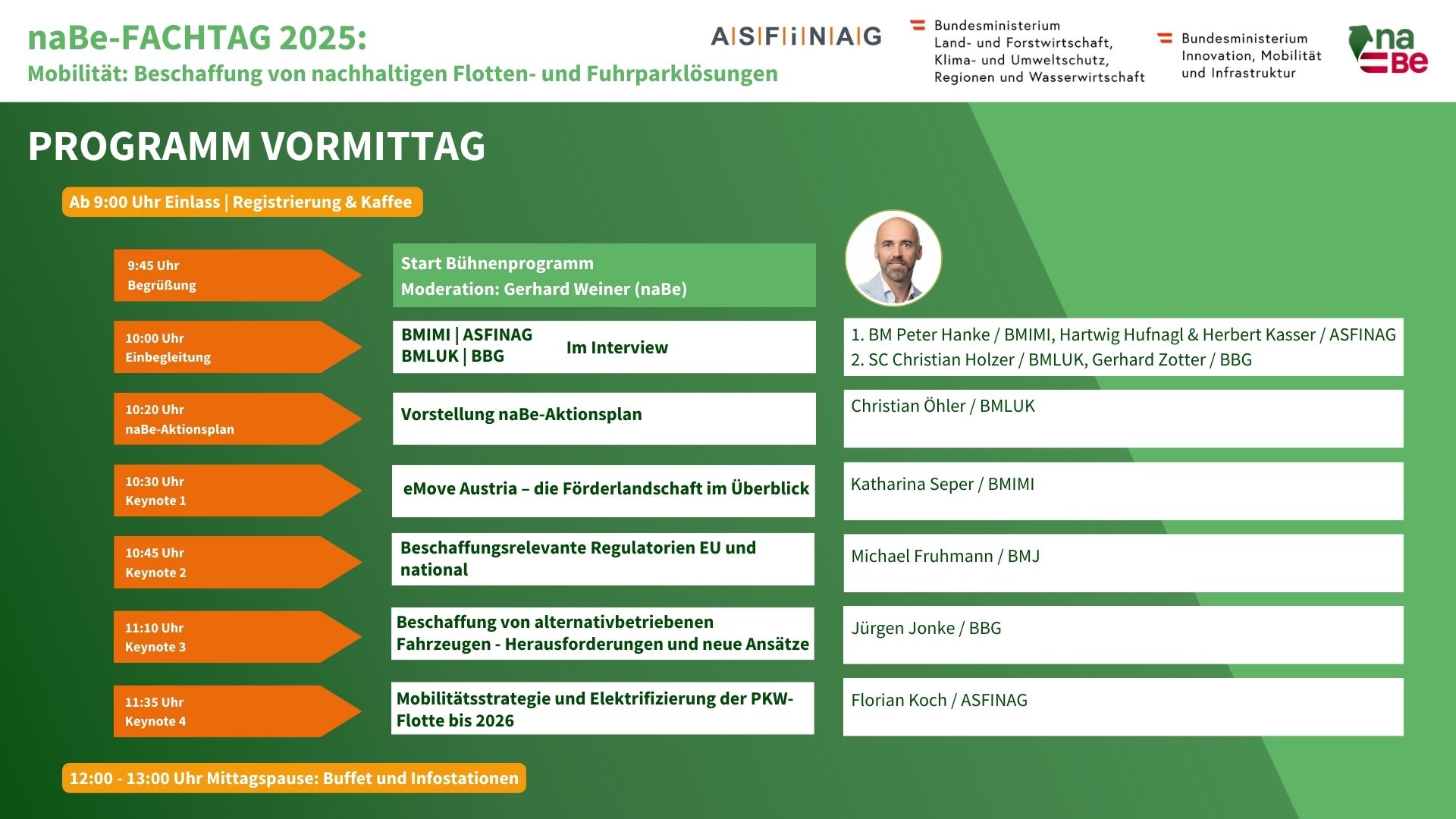1456x819 pixels.
Task: Select the 11:10 Uhr Keynote 3 arrow
Action: click(227, 637)
